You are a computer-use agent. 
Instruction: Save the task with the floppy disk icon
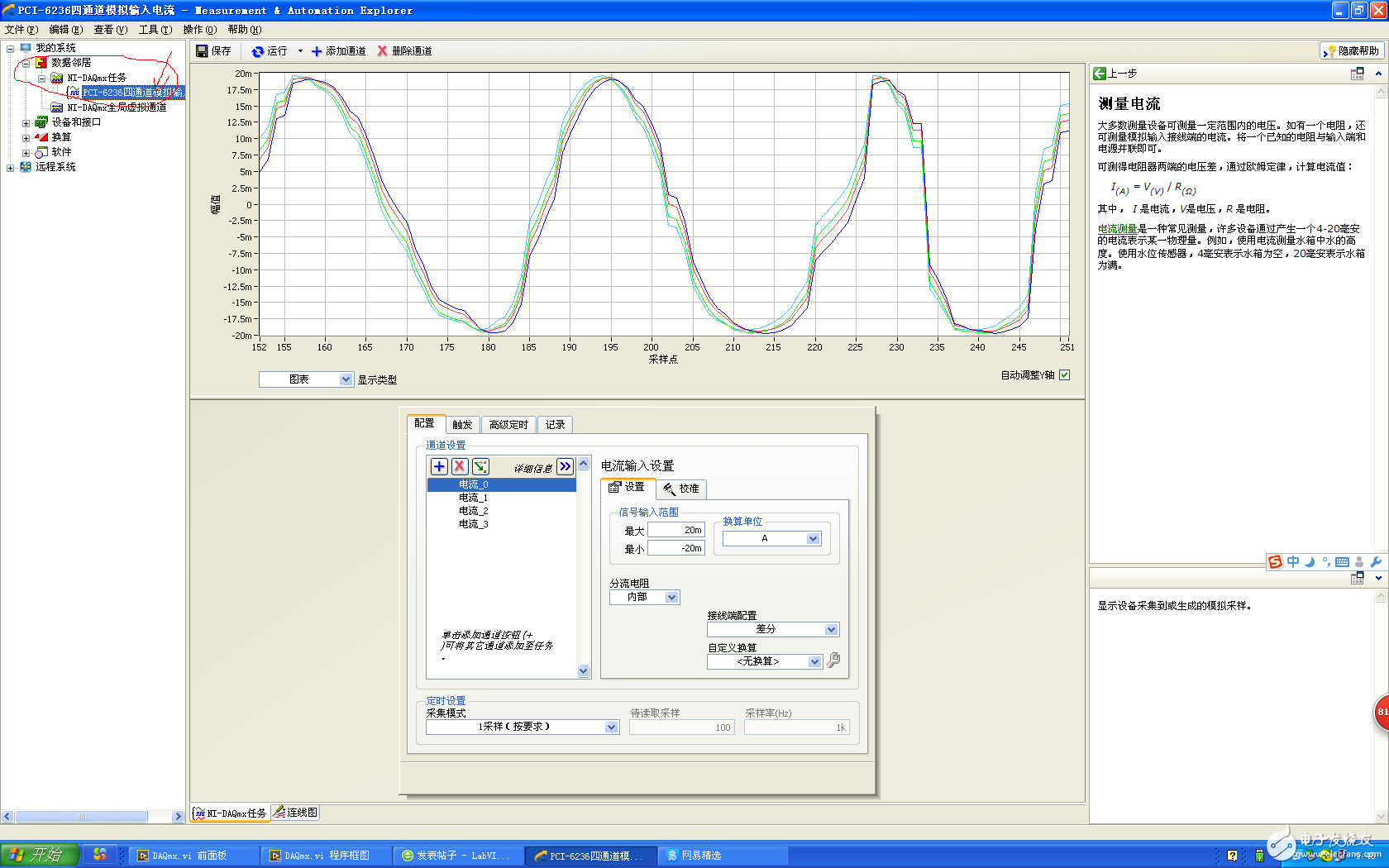[202, 51]
